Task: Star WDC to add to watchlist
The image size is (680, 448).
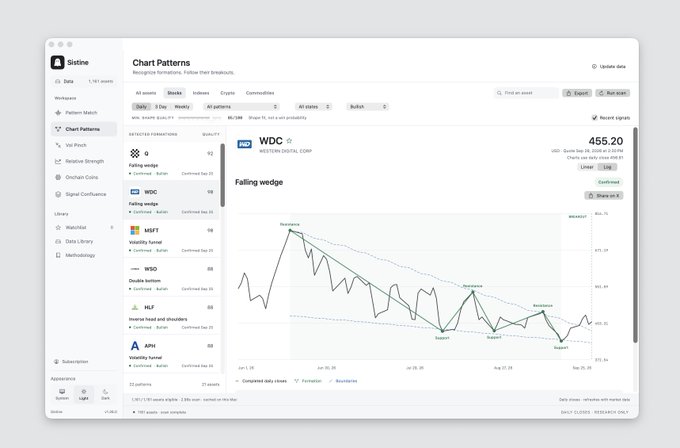Action: click(289, 141)
